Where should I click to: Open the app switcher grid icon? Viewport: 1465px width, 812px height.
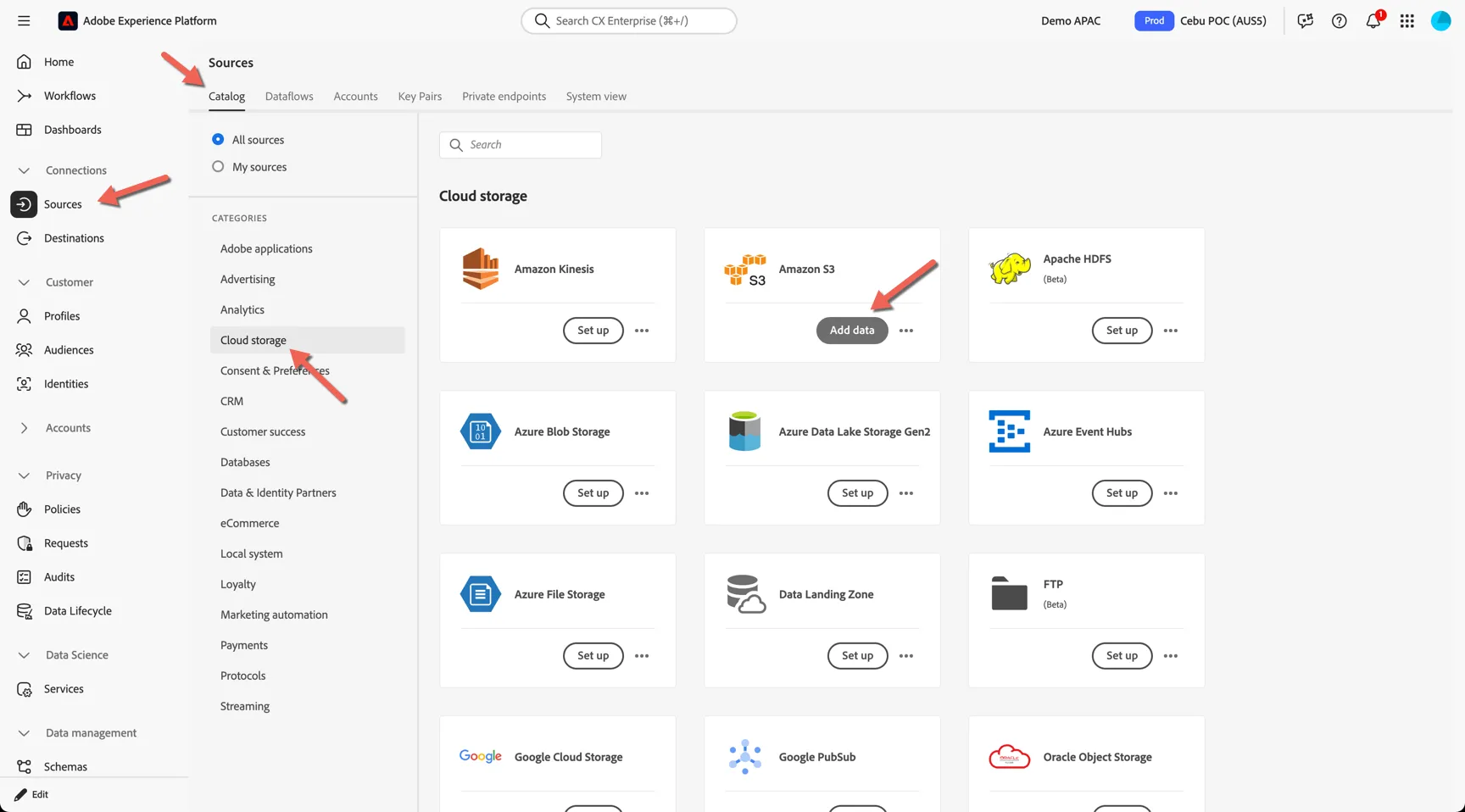[x=1407, y=21]
